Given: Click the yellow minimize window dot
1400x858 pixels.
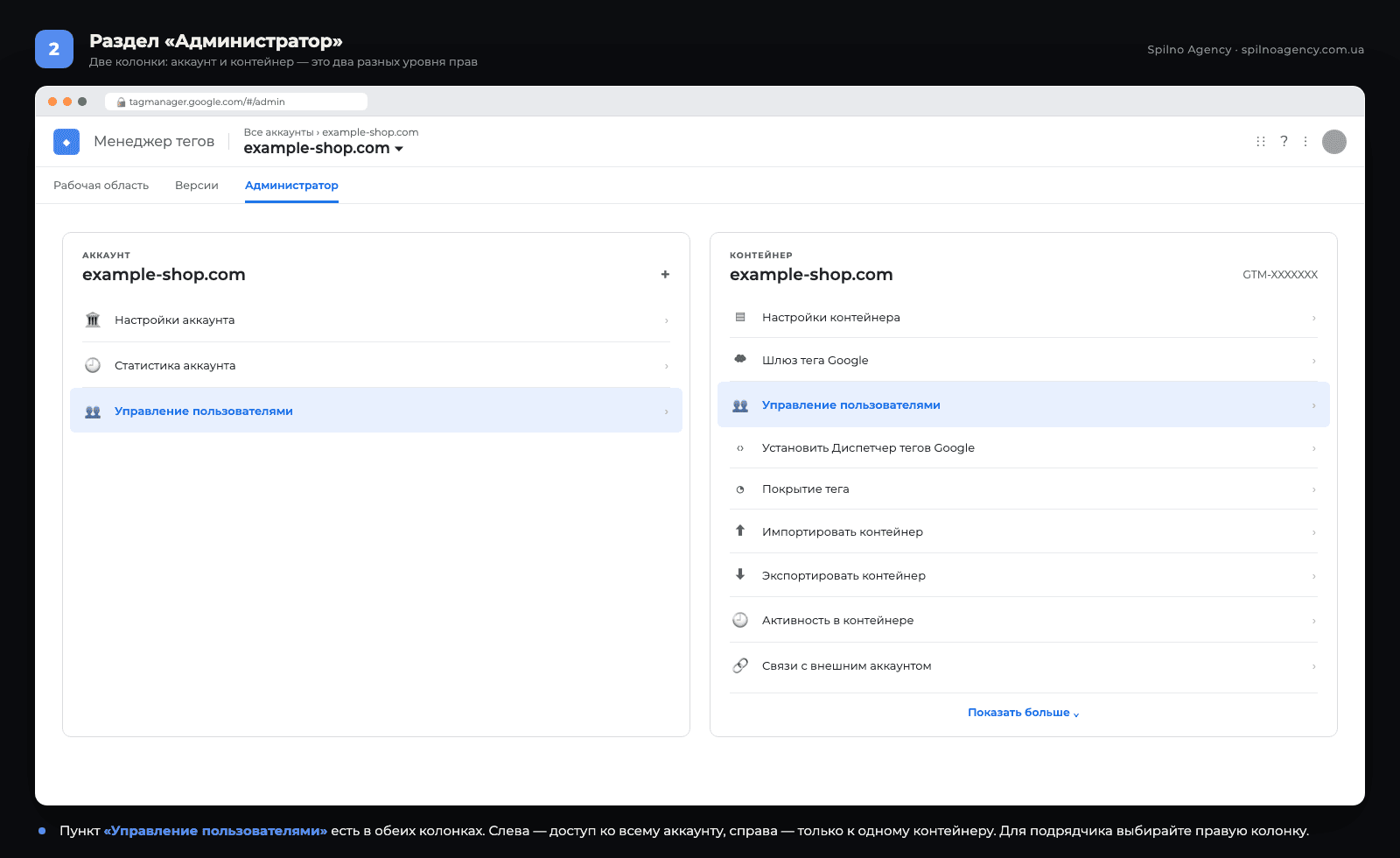Looking at the screenshot, I should 67,102.
